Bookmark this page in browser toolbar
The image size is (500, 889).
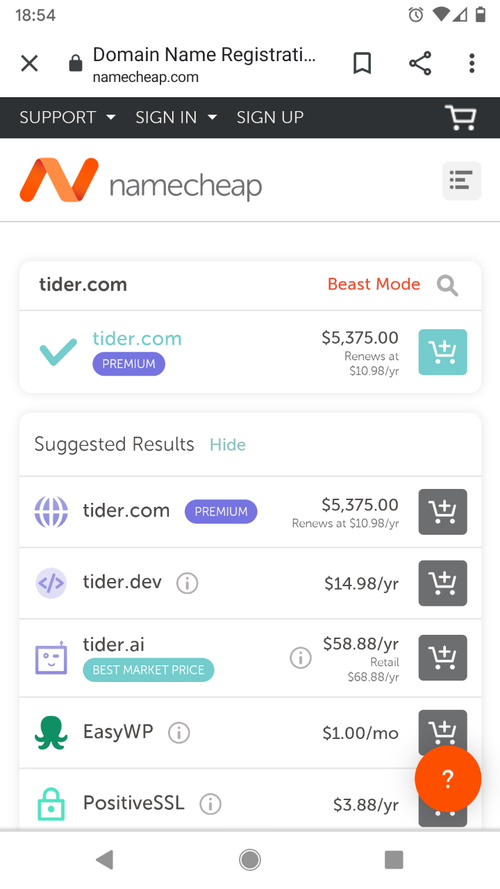coord(362,63)
